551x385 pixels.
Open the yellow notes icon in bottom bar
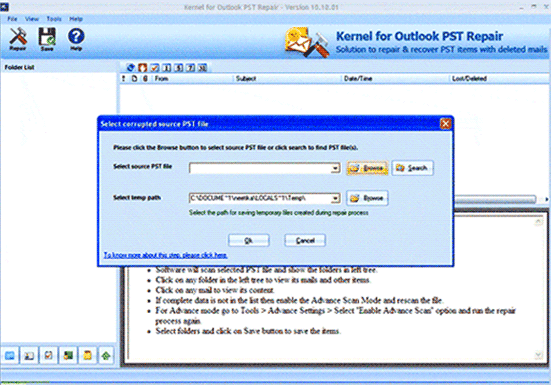(87, 355)
